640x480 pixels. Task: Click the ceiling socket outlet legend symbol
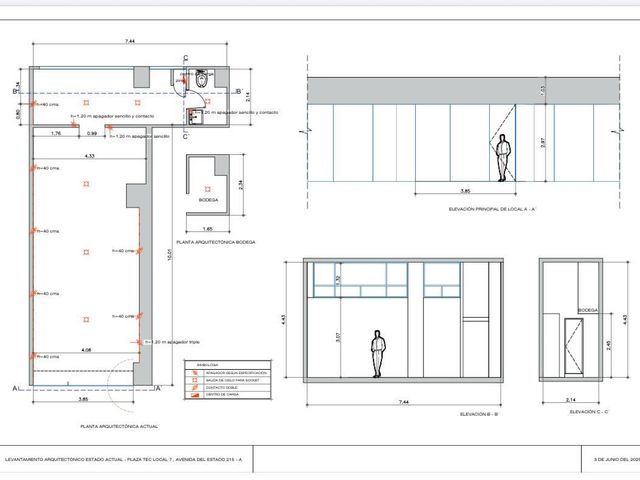(x=196, y=380)
